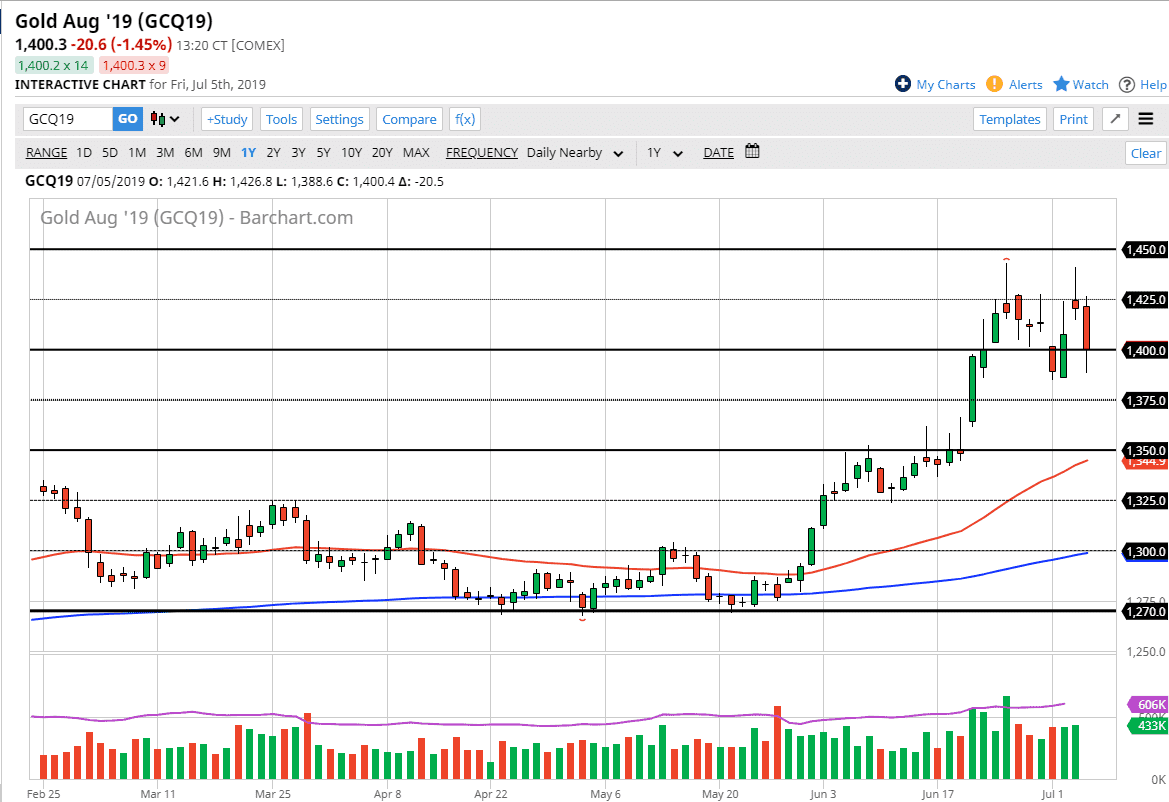Screen dimensions: 1169x802
Task: Open the Tools menu
Action: click(x=281, y=119)
